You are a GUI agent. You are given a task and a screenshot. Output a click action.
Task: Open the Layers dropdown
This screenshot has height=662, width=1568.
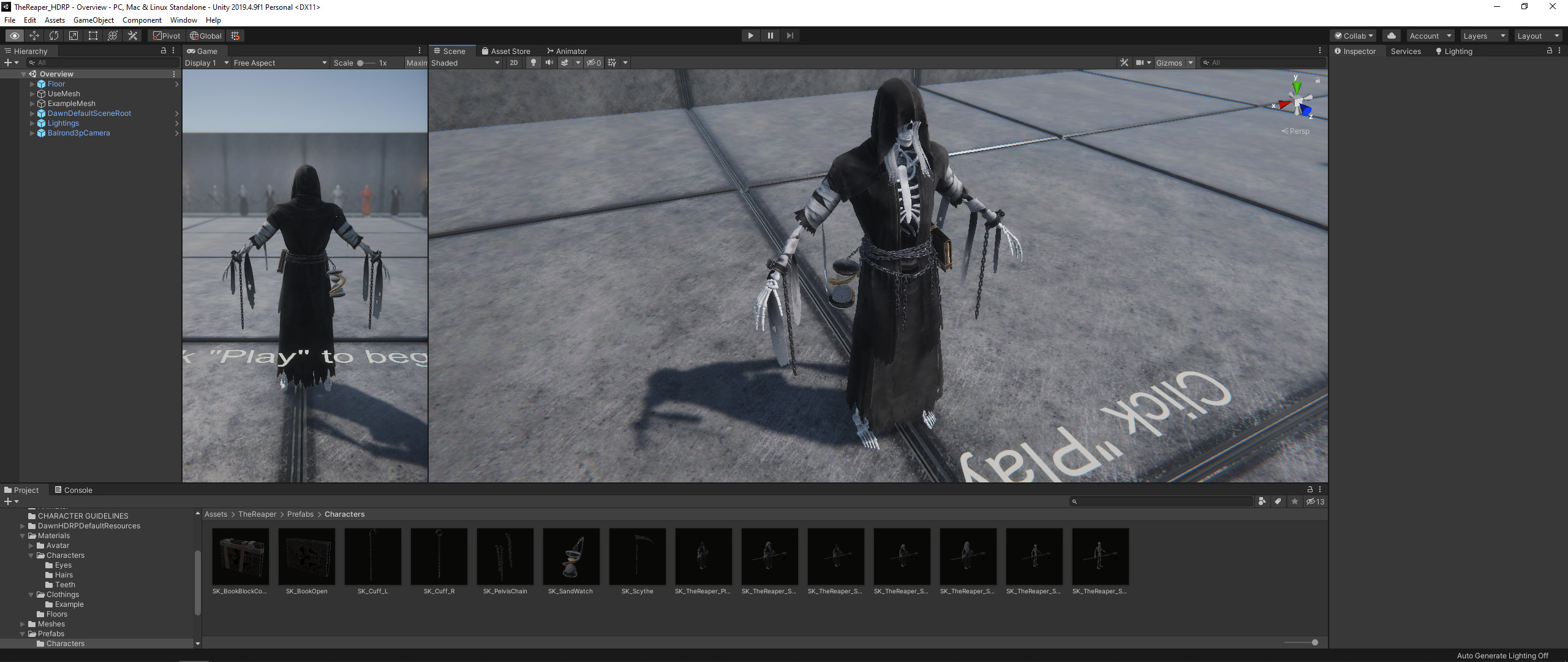pyautogui.click(x=1484, y=36)
